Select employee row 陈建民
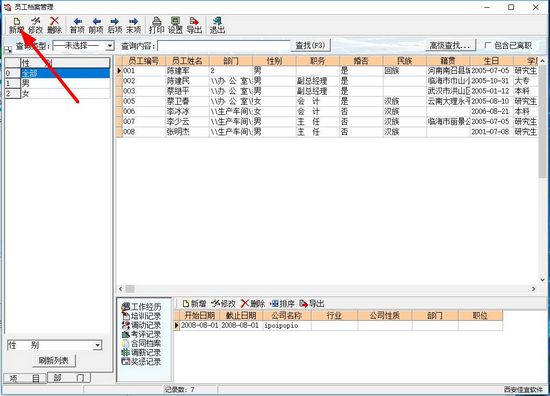 pos(327,81)
